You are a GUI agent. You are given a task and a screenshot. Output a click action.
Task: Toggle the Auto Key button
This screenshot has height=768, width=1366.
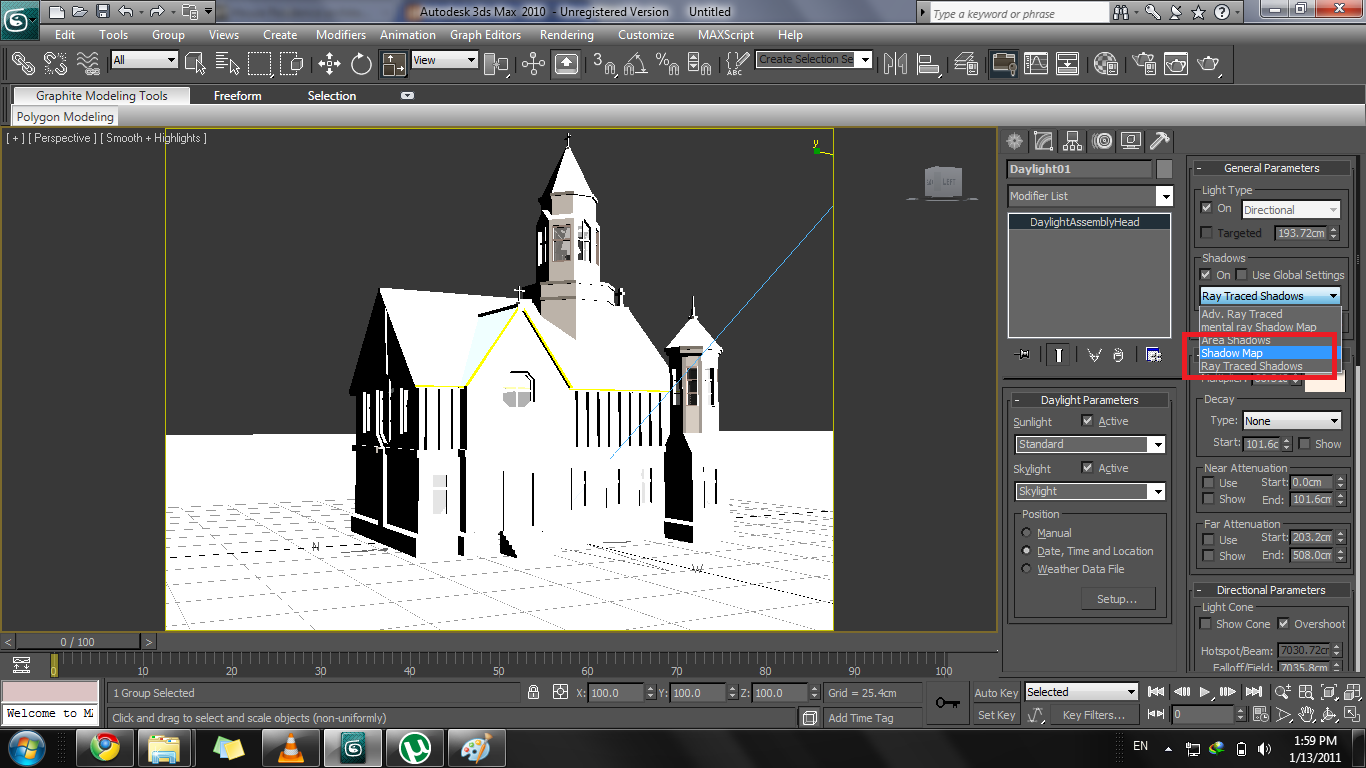(996, 693)
